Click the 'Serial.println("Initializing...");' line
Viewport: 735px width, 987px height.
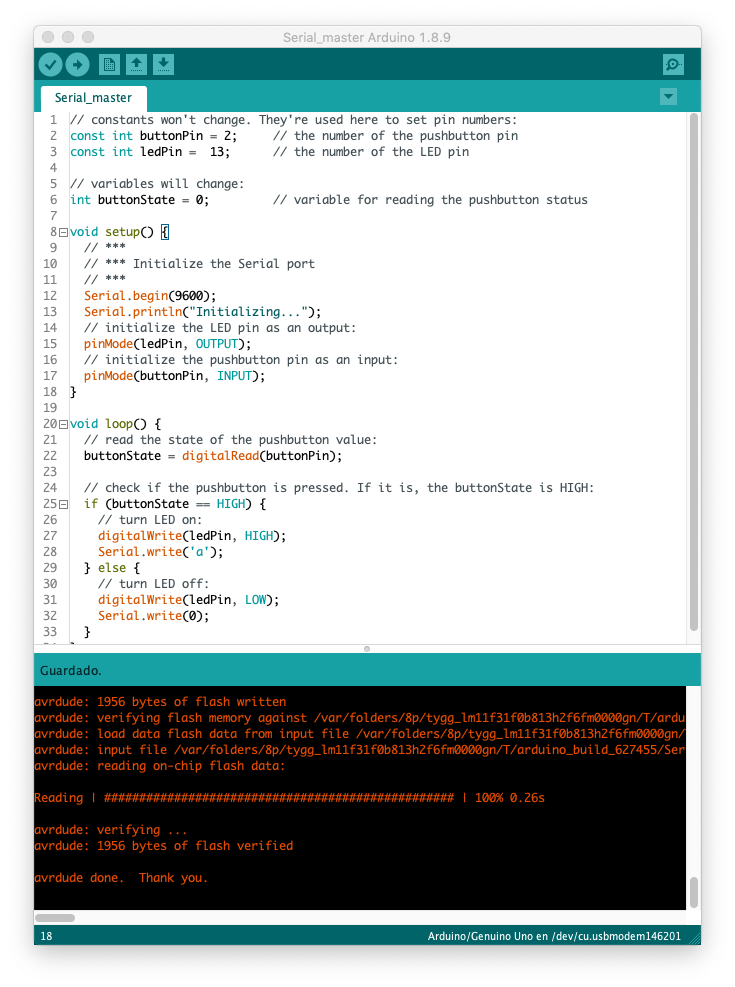(203, 312)
